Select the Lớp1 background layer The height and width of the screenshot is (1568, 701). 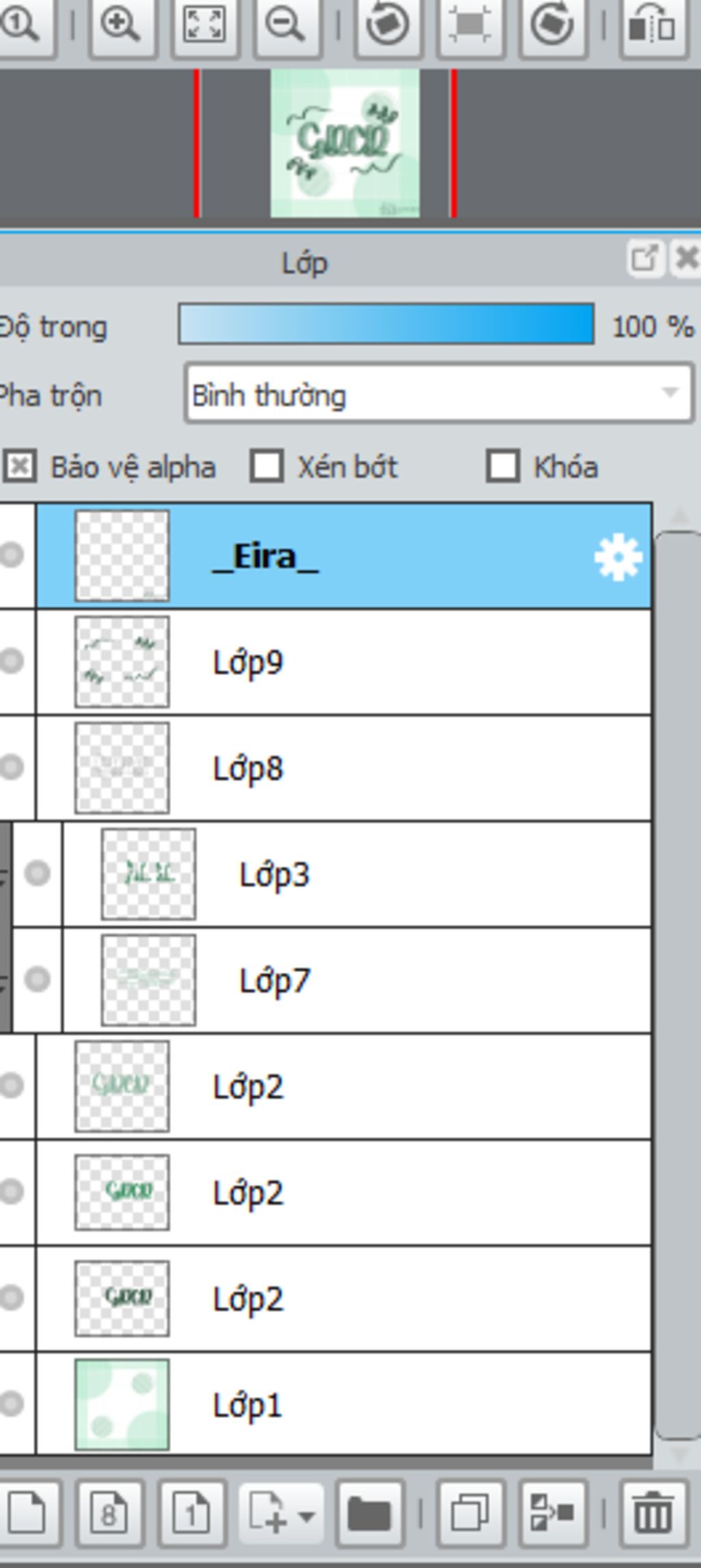pyautogui.click(x=344, y=1406)
